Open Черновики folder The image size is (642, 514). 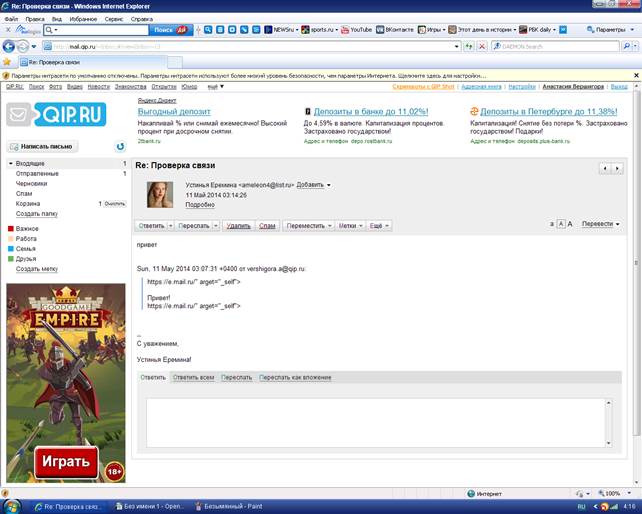31,183
